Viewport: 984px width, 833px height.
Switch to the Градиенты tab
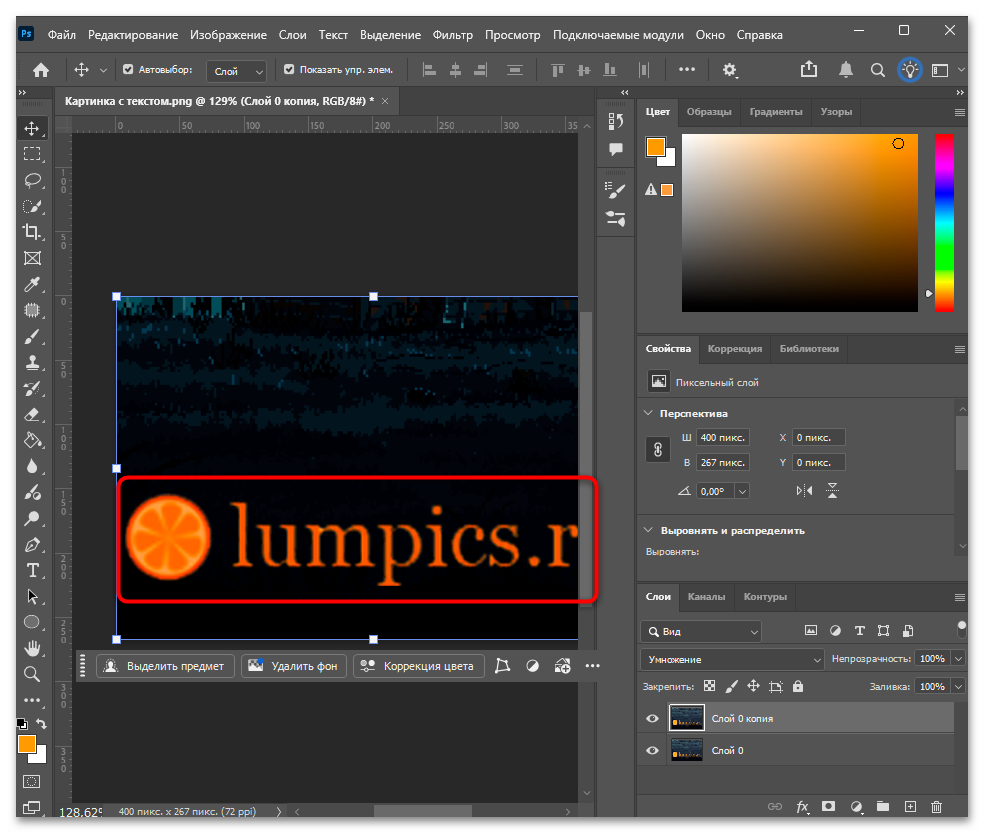click(776, 112)
